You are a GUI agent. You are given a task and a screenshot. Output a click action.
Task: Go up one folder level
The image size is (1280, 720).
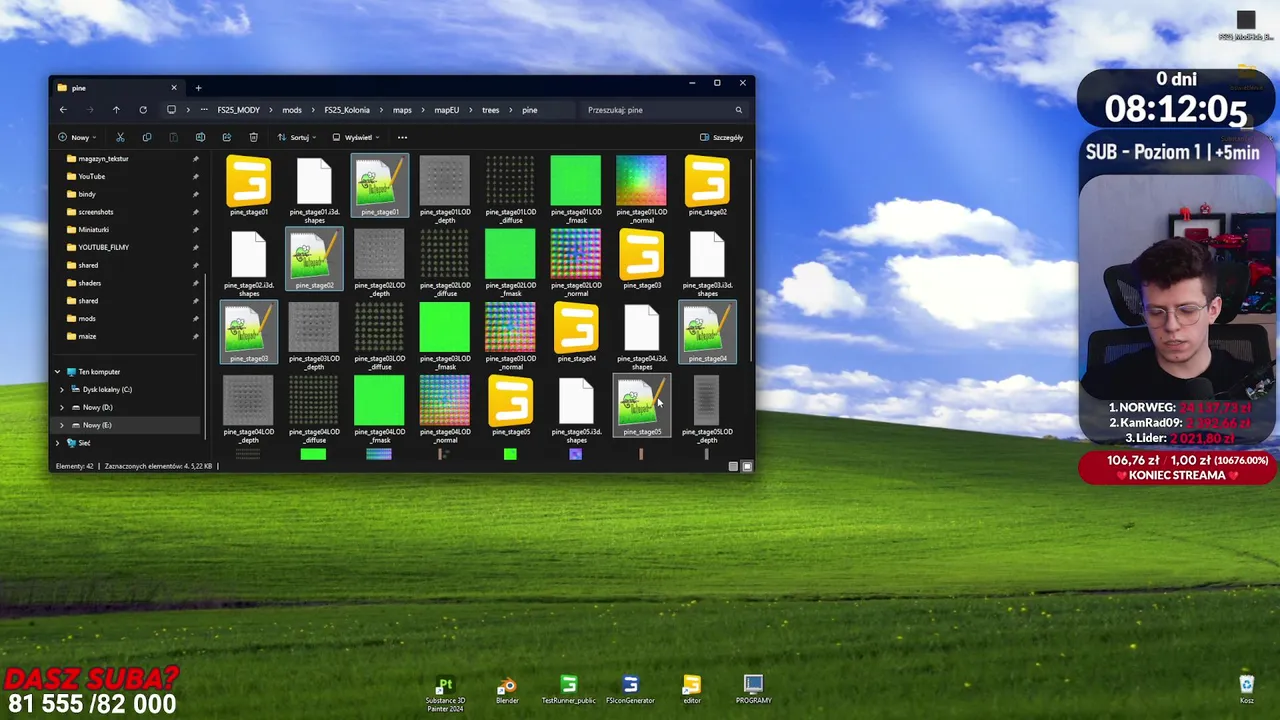coord(116,110)
